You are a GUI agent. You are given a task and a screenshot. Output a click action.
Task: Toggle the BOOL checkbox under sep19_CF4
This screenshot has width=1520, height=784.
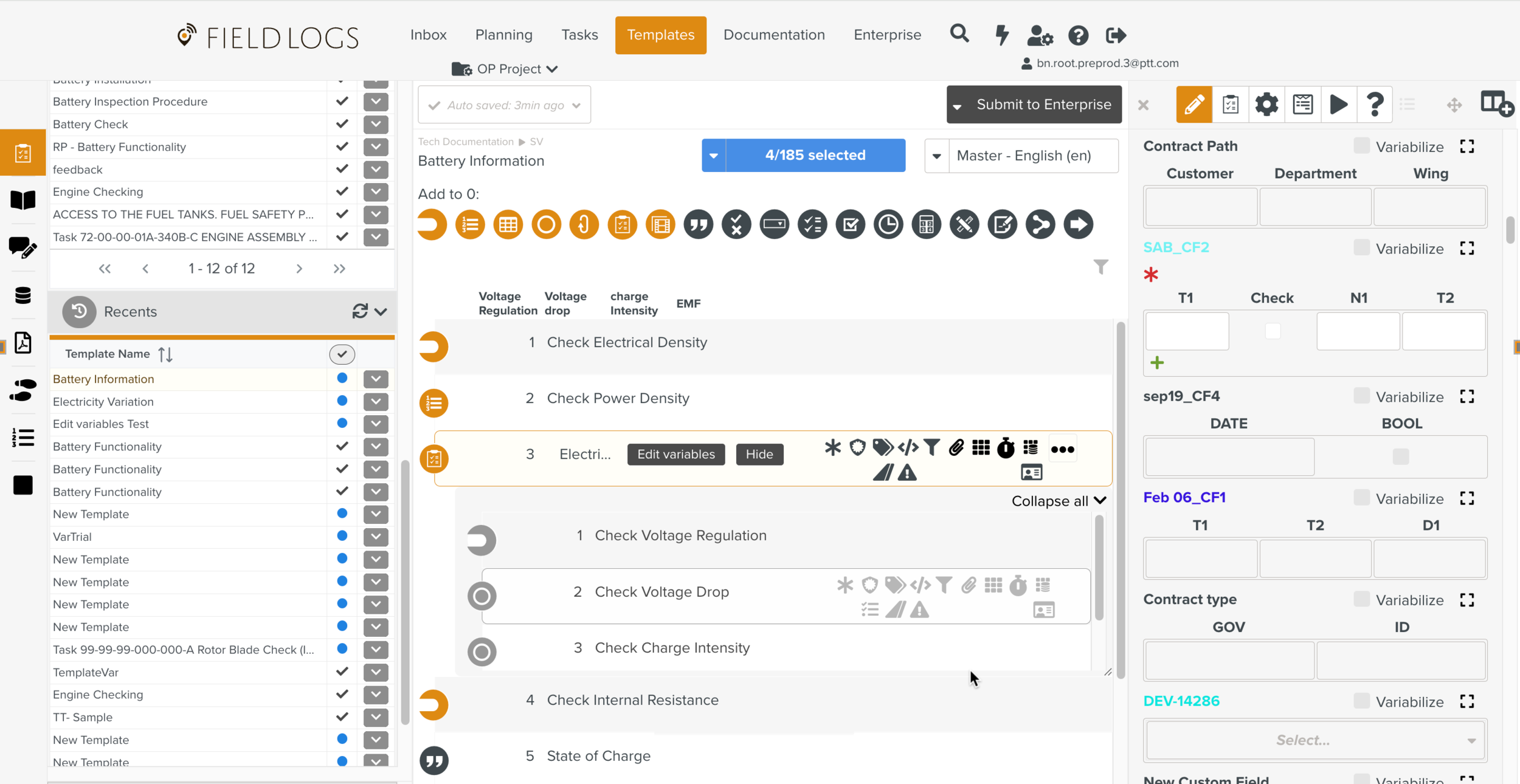[1400, 456]
